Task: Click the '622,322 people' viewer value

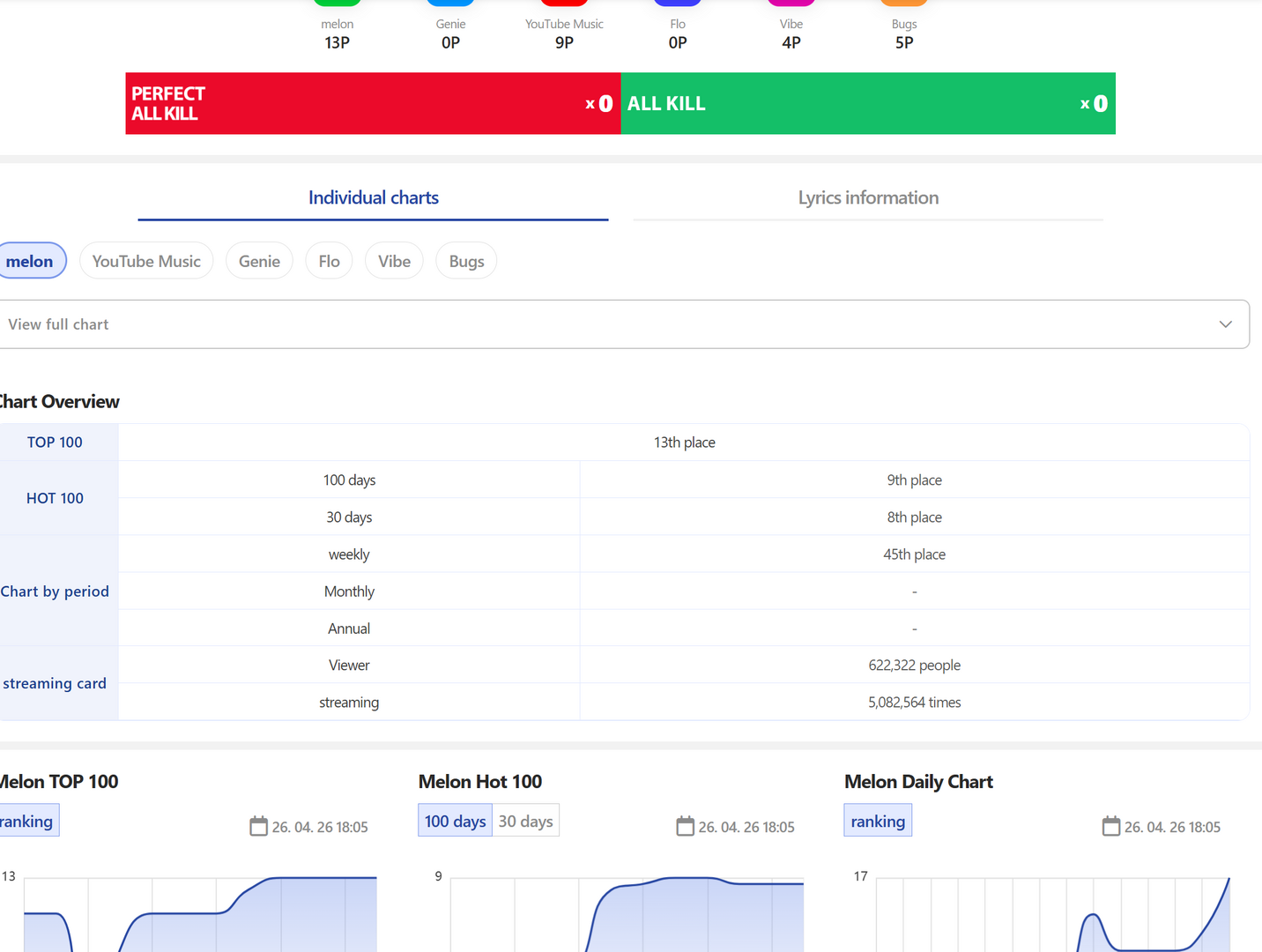Action: point(915,665)
